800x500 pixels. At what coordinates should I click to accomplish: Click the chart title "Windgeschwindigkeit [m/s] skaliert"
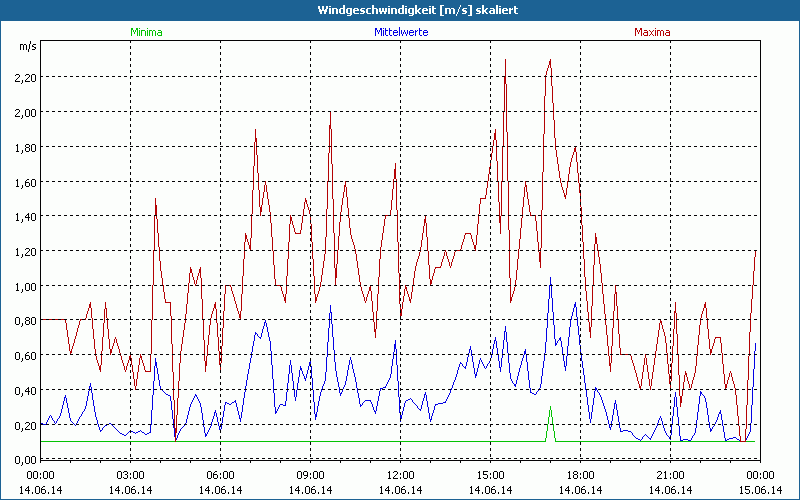tap(399, 9)
